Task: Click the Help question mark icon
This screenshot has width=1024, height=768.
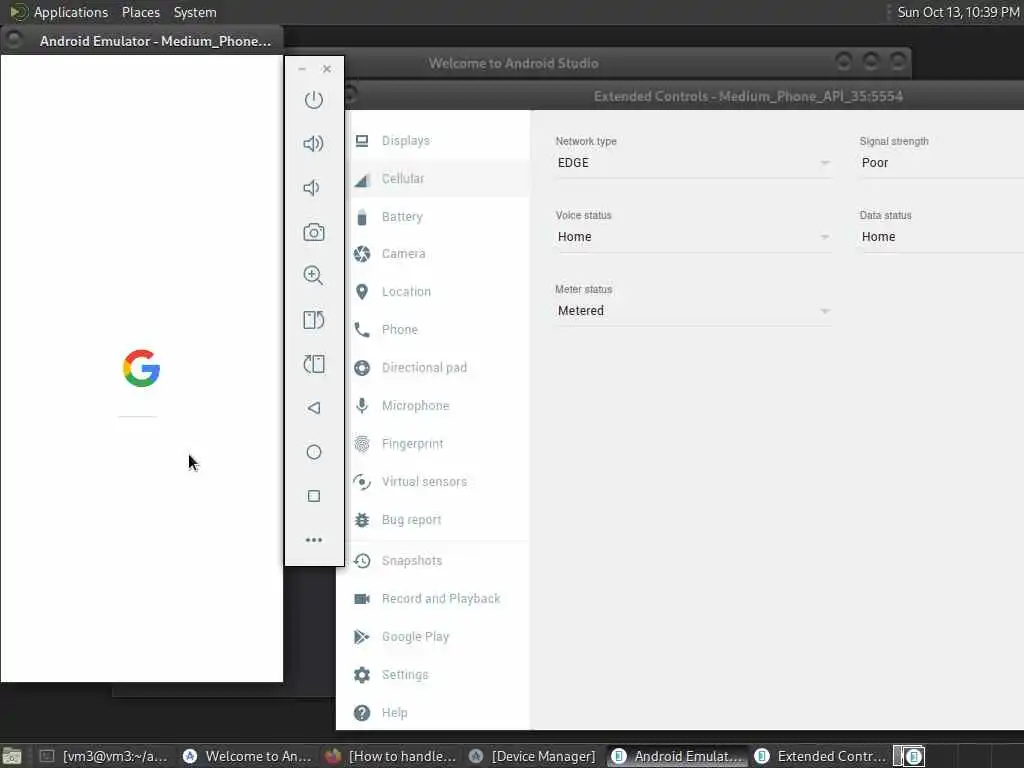Action: 362,713
